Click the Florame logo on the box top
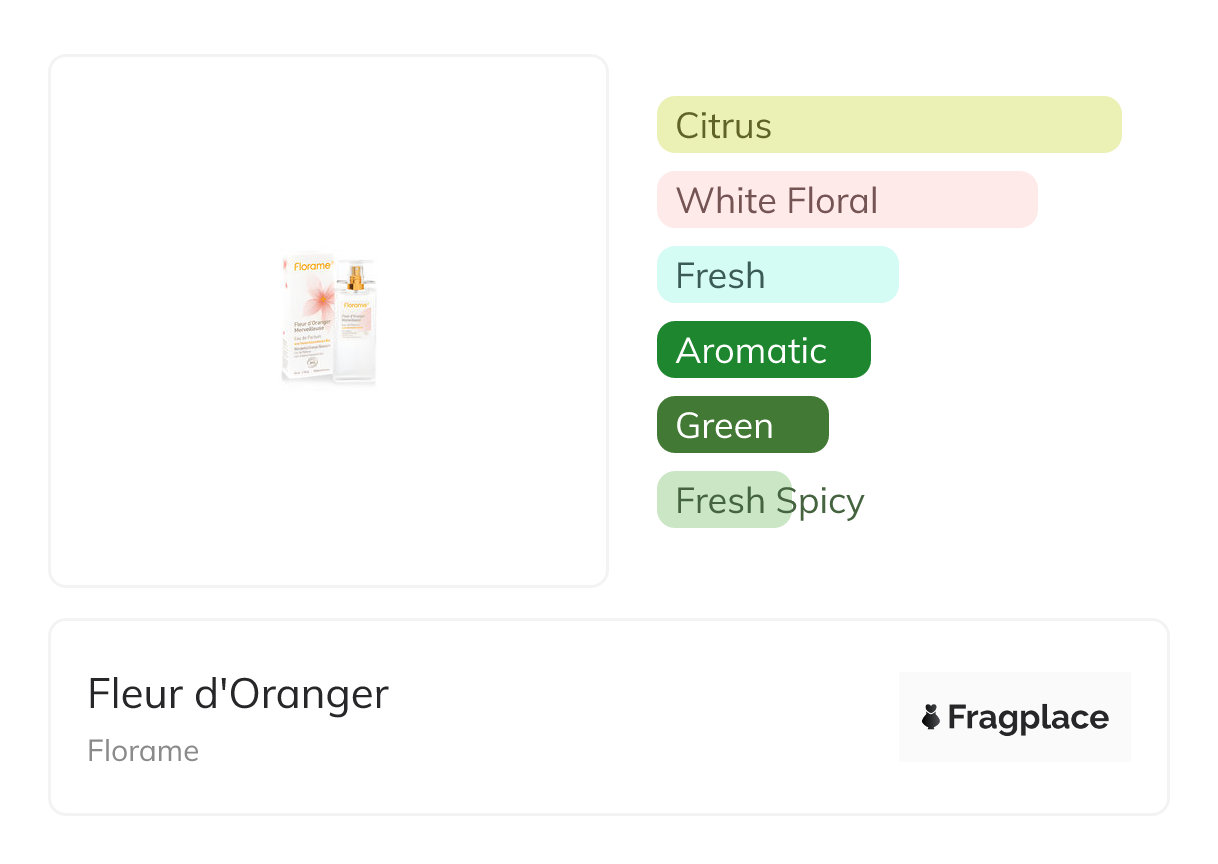Image resolution: width=1218 pixels, height=864 pixels. [x=311, y=267]
